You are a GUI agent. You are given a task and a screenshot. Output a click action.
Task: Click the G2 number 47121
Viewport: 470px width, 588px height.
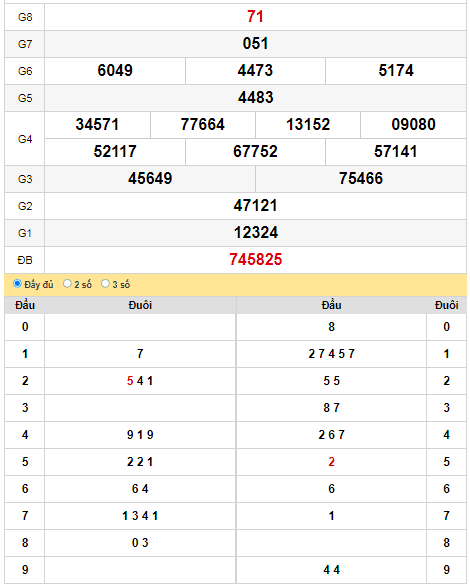coord(255,206)
